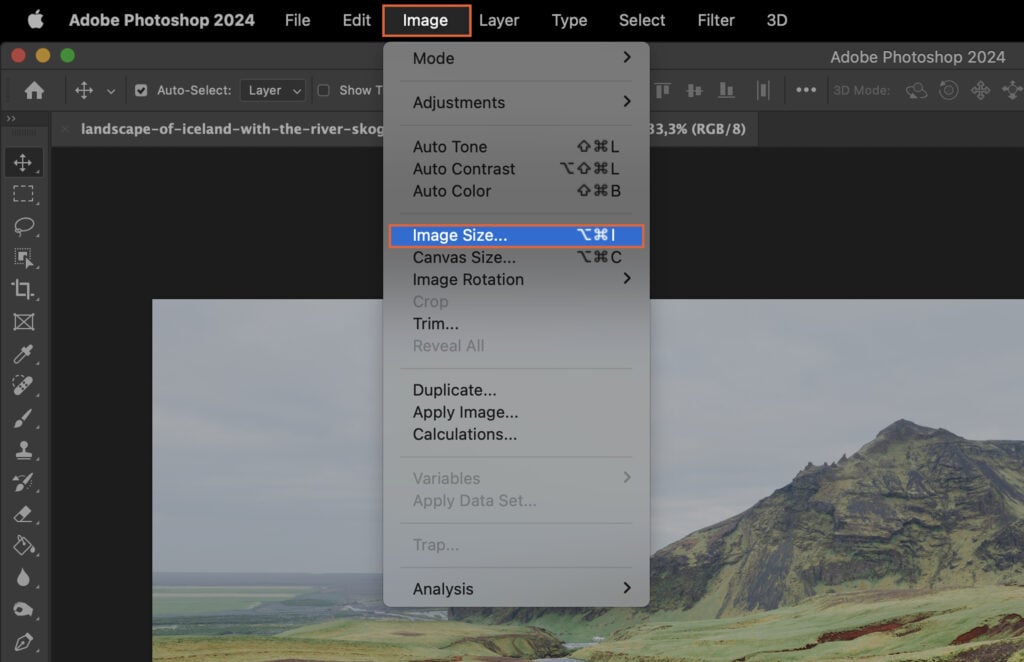
Task: Pick the Eraser tool
Action: pyautogui.click(x=24, y=514)
